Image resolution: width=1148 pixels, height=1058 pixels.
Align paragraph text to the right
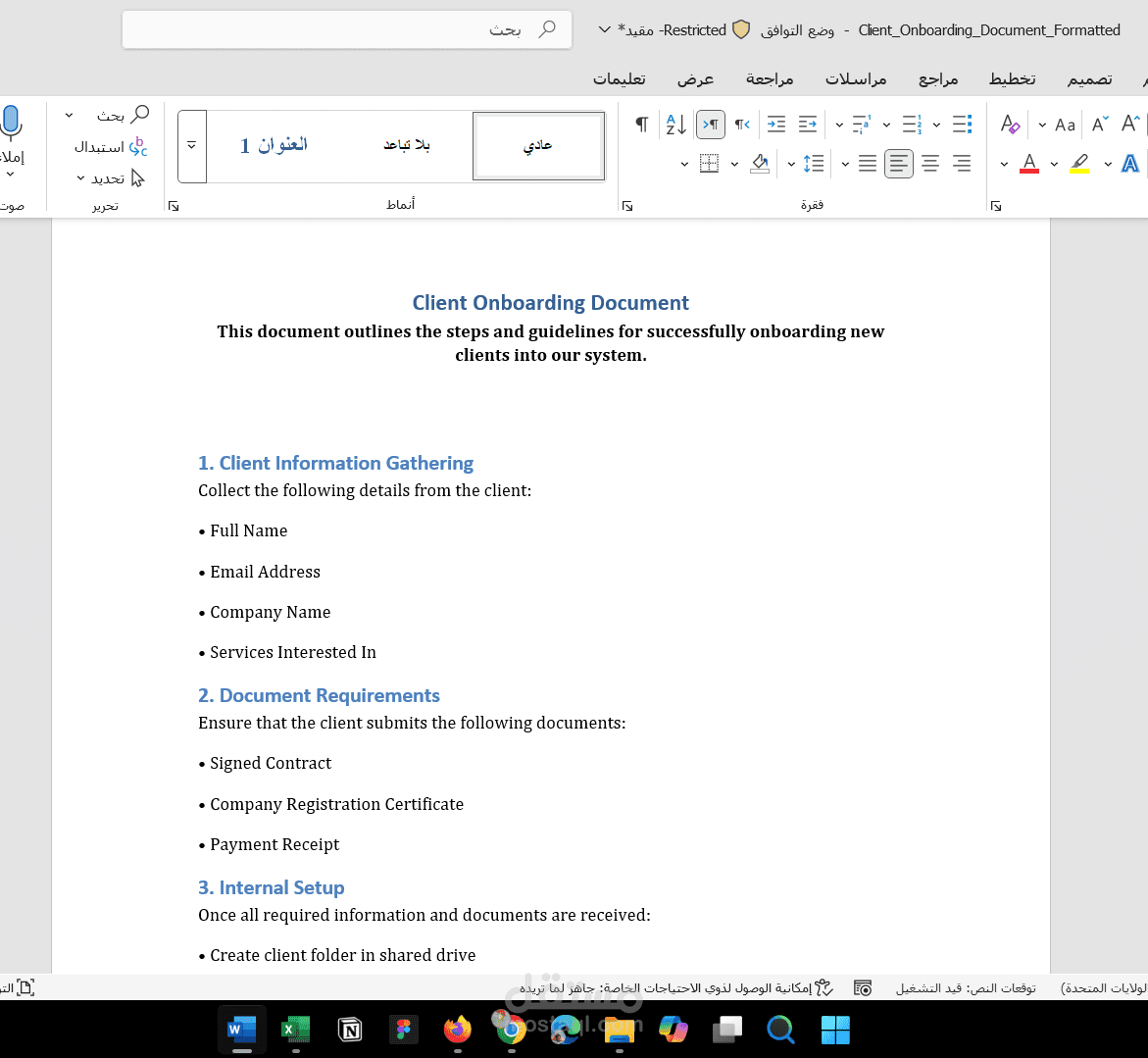pyautogui.click(x=962, y=164)
